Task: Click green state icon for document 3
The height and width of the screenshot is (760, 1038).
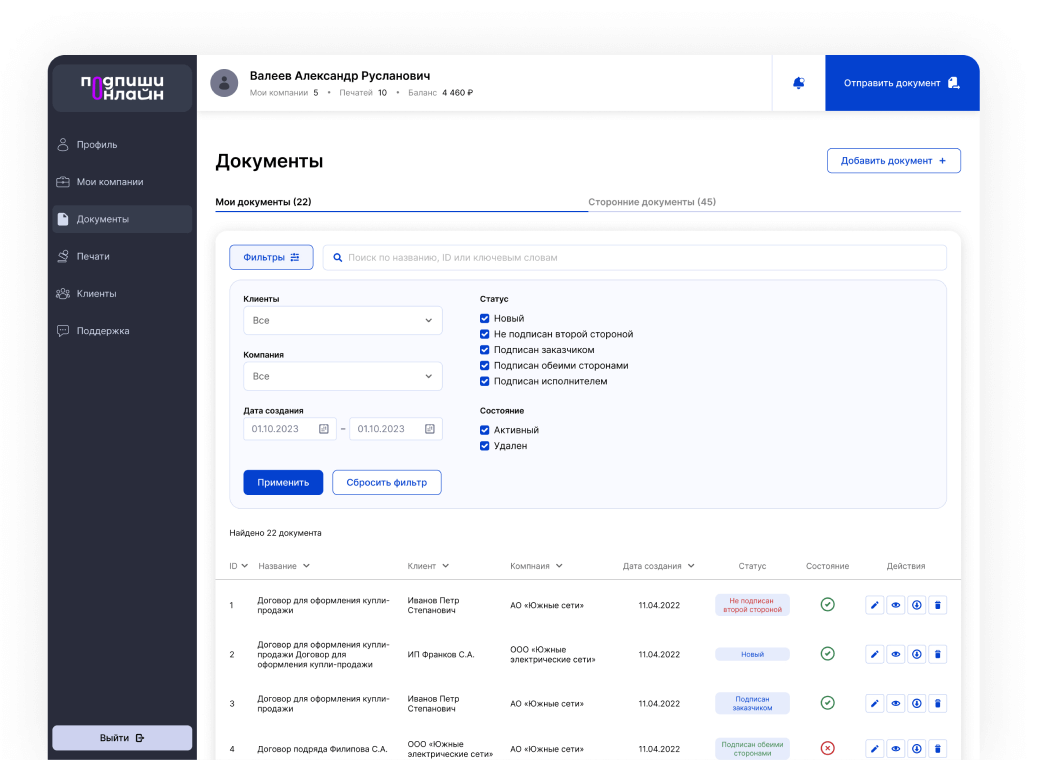Action: [827, 702]
